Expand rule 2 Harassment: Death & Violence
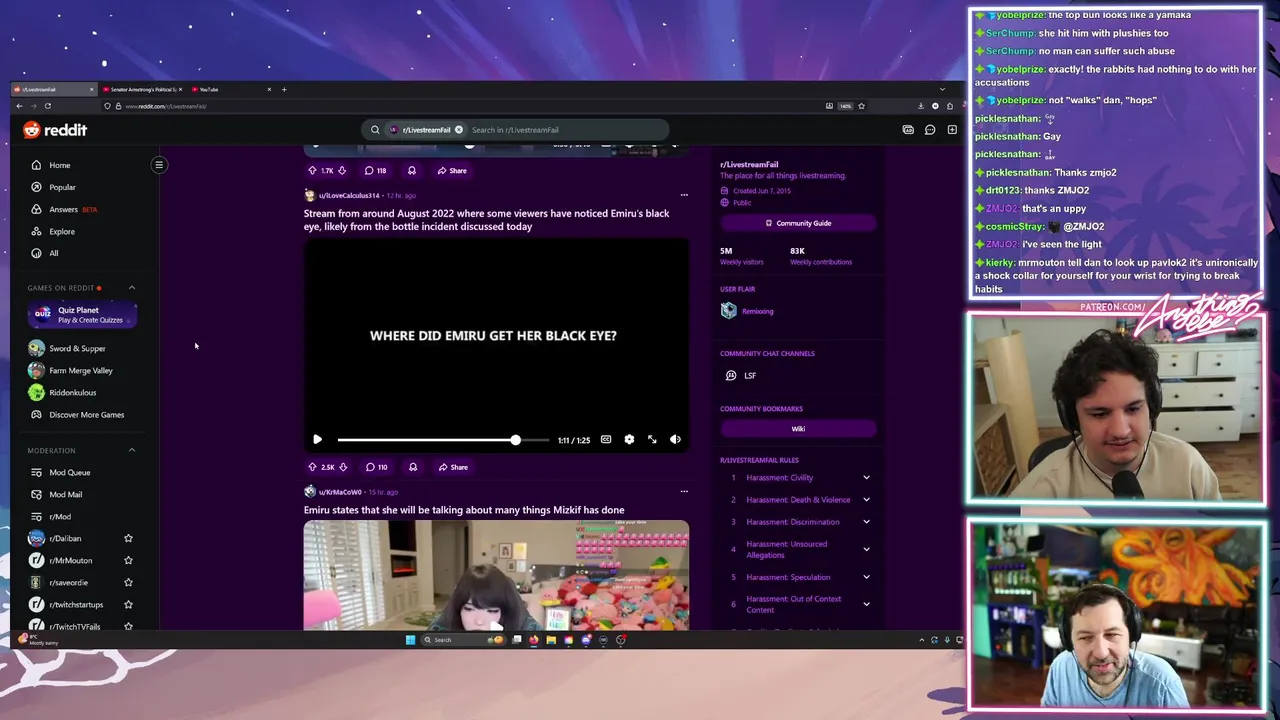 tap(866, 500)
